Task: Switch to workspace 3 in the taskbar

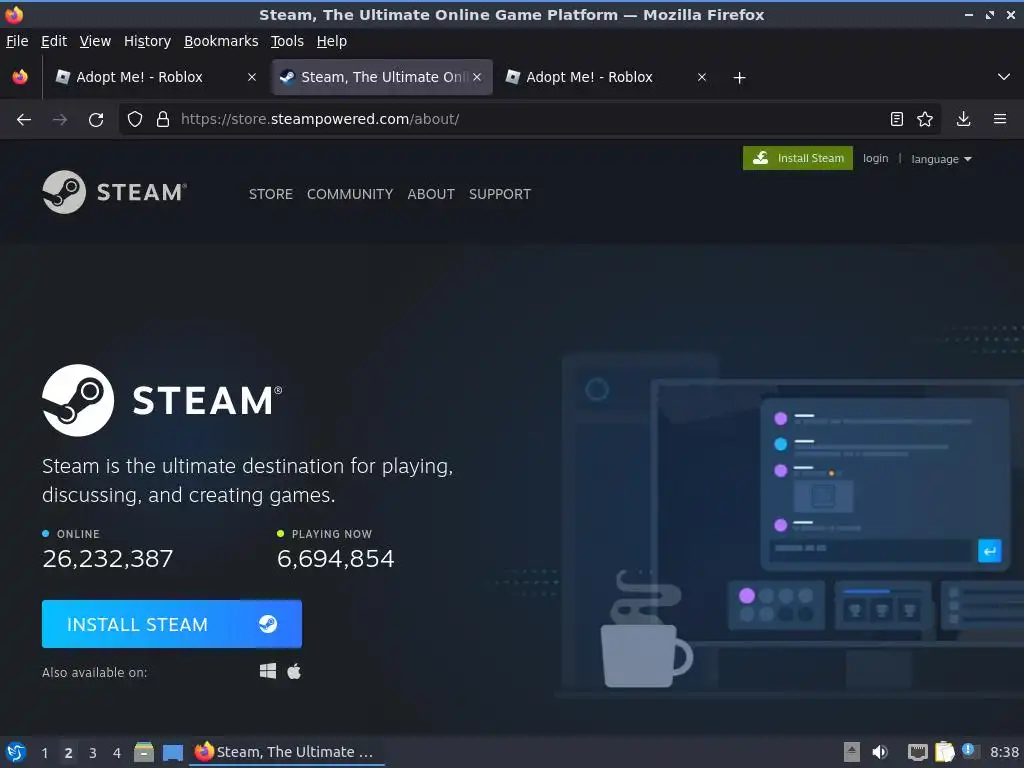Action: [x=93, y=753]
